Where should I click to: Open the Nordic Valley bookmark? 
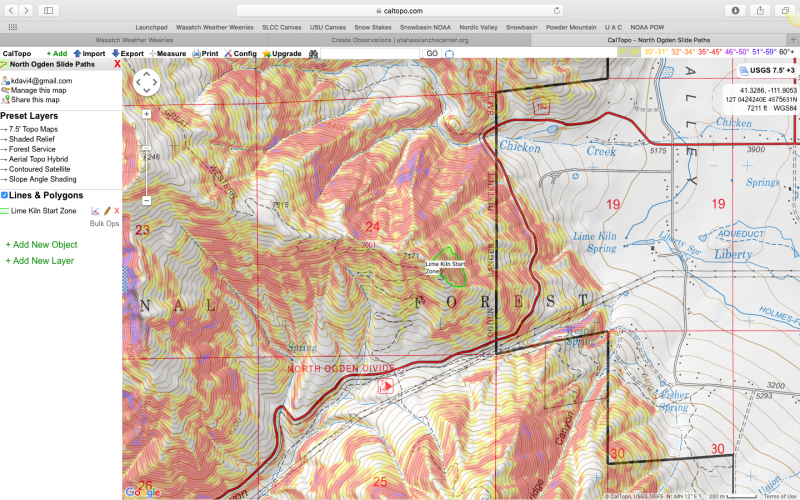[478, 28]
